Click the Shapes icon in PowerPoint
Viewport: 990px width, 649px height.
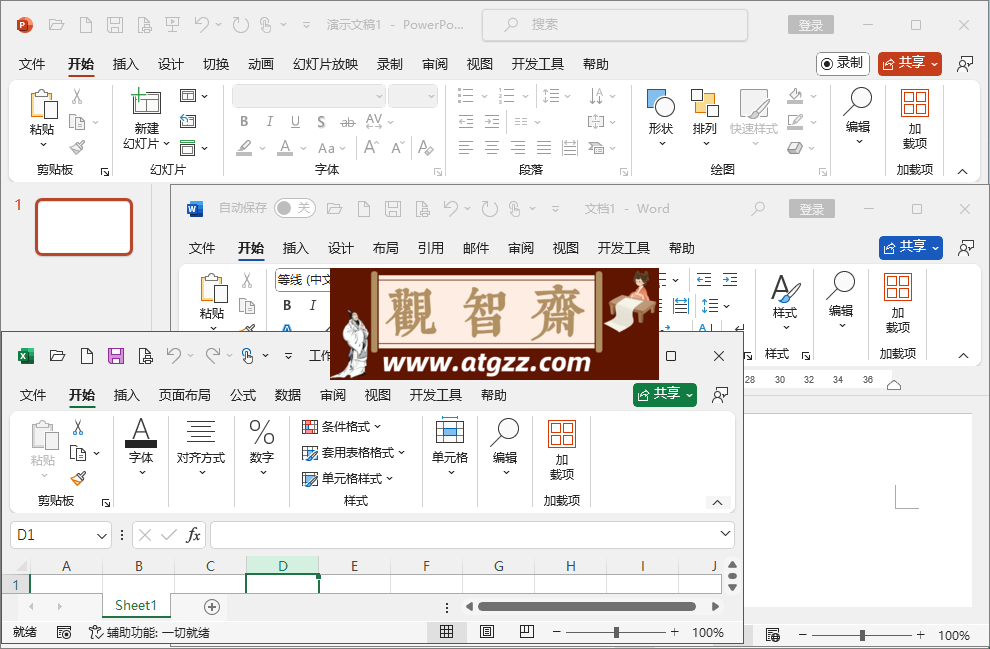(x=660, y=103)
